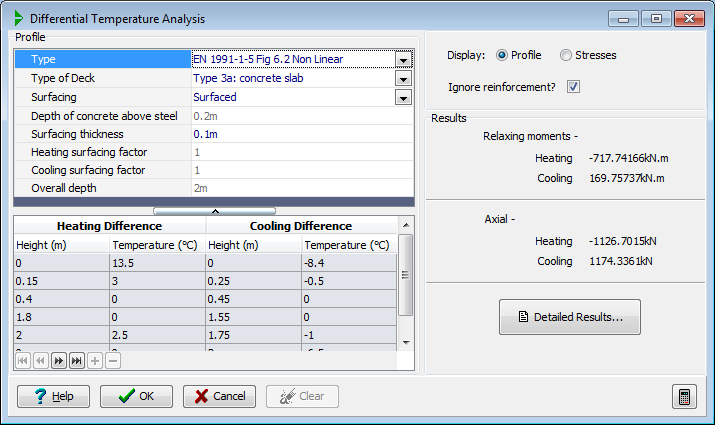Screen dimensions: 715x425
Task: Click heating relaxing moment -717.74166kN.m
Action: 628,158
